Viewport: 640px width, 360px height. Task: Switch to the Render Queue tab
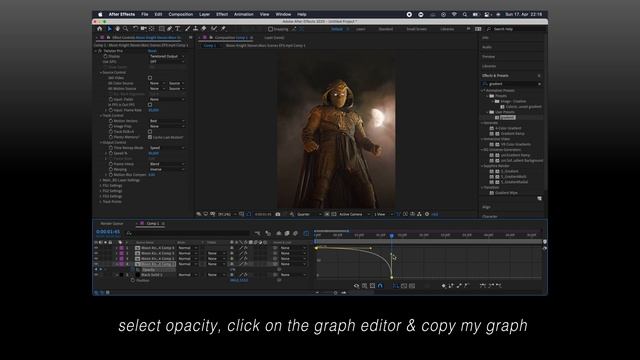click(112, 224)
